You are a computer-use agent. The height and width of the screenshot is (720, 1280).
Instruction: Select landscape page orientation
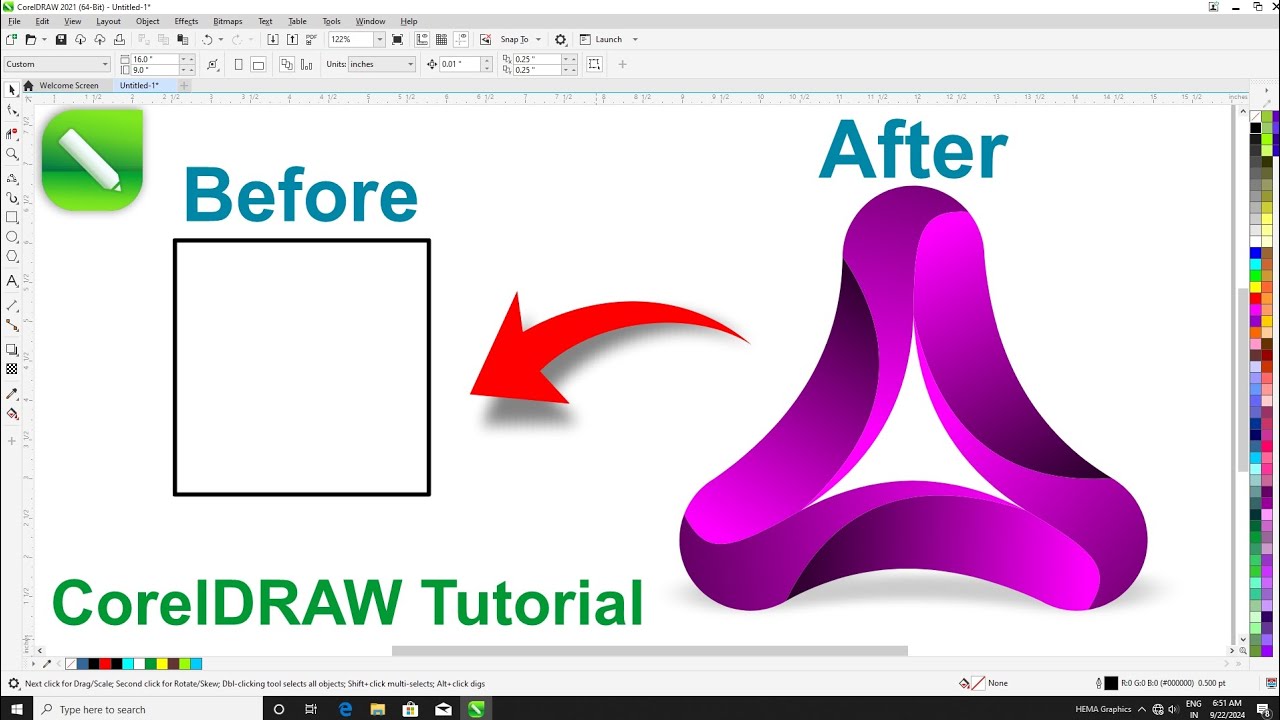pos(258,64)
